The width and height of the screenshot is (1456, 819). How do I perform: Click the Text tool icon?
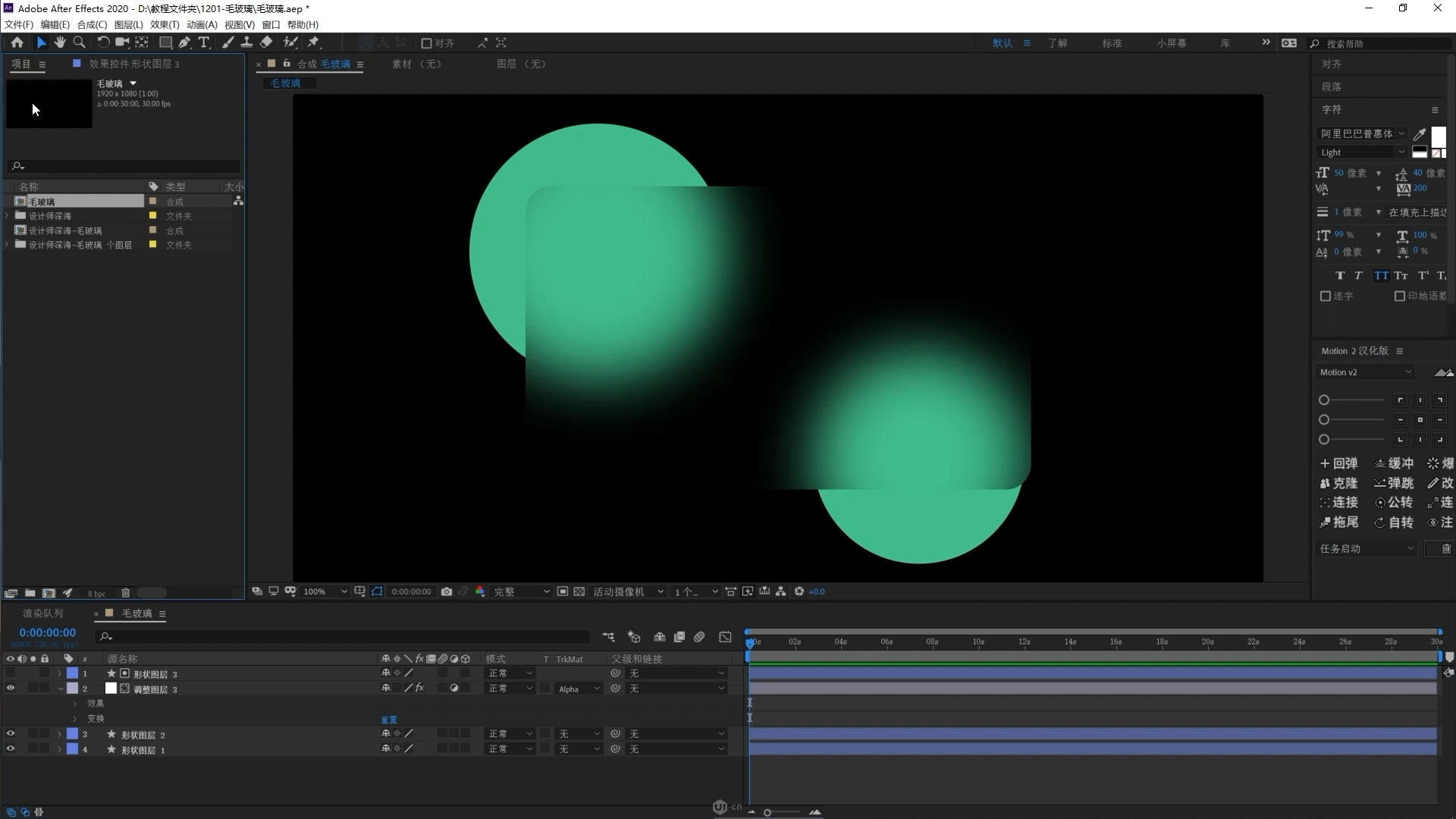pyautogui.click(x=204, y=42)
